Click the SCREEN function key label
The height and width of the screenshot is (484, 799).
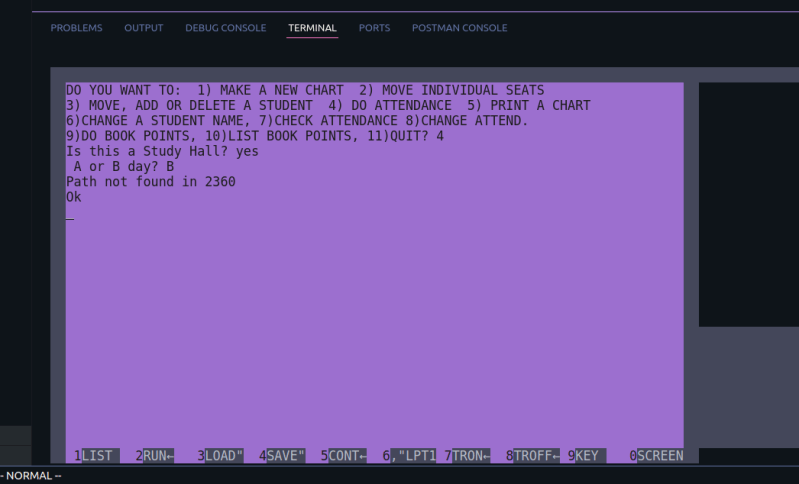660,456
